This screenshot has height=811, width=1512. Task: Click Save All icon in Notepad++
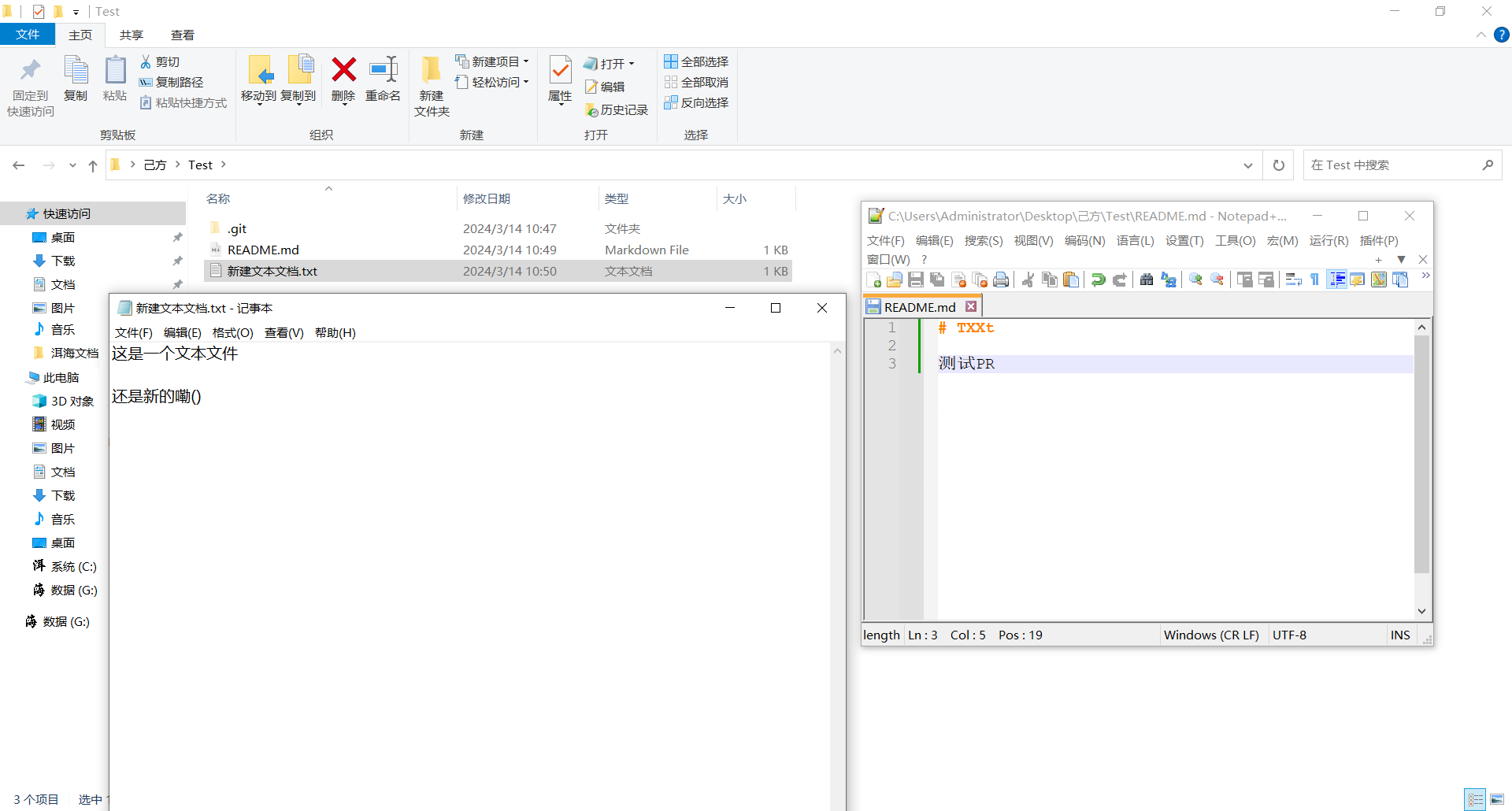(x=937, y=280)
